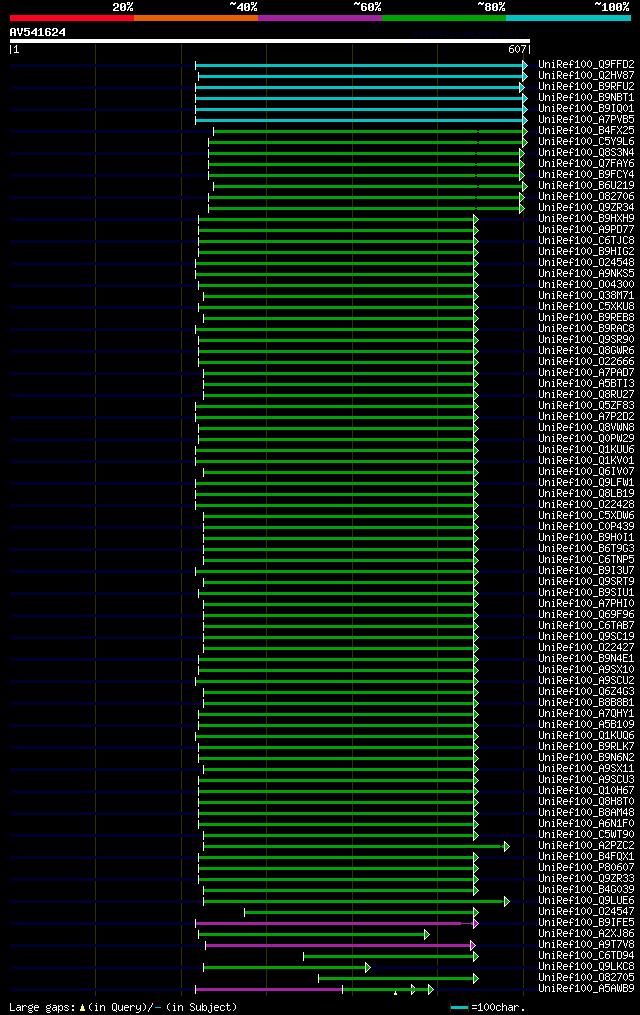Click the UniRef100_Q8RU27 label

tap(586, 394)
